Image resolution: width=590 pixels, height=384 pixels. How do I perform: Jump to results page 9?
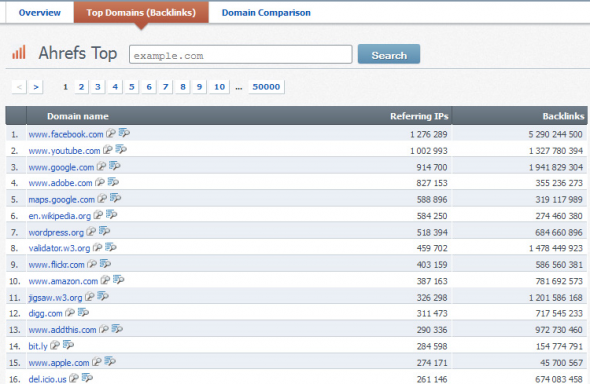click(199, 87)
